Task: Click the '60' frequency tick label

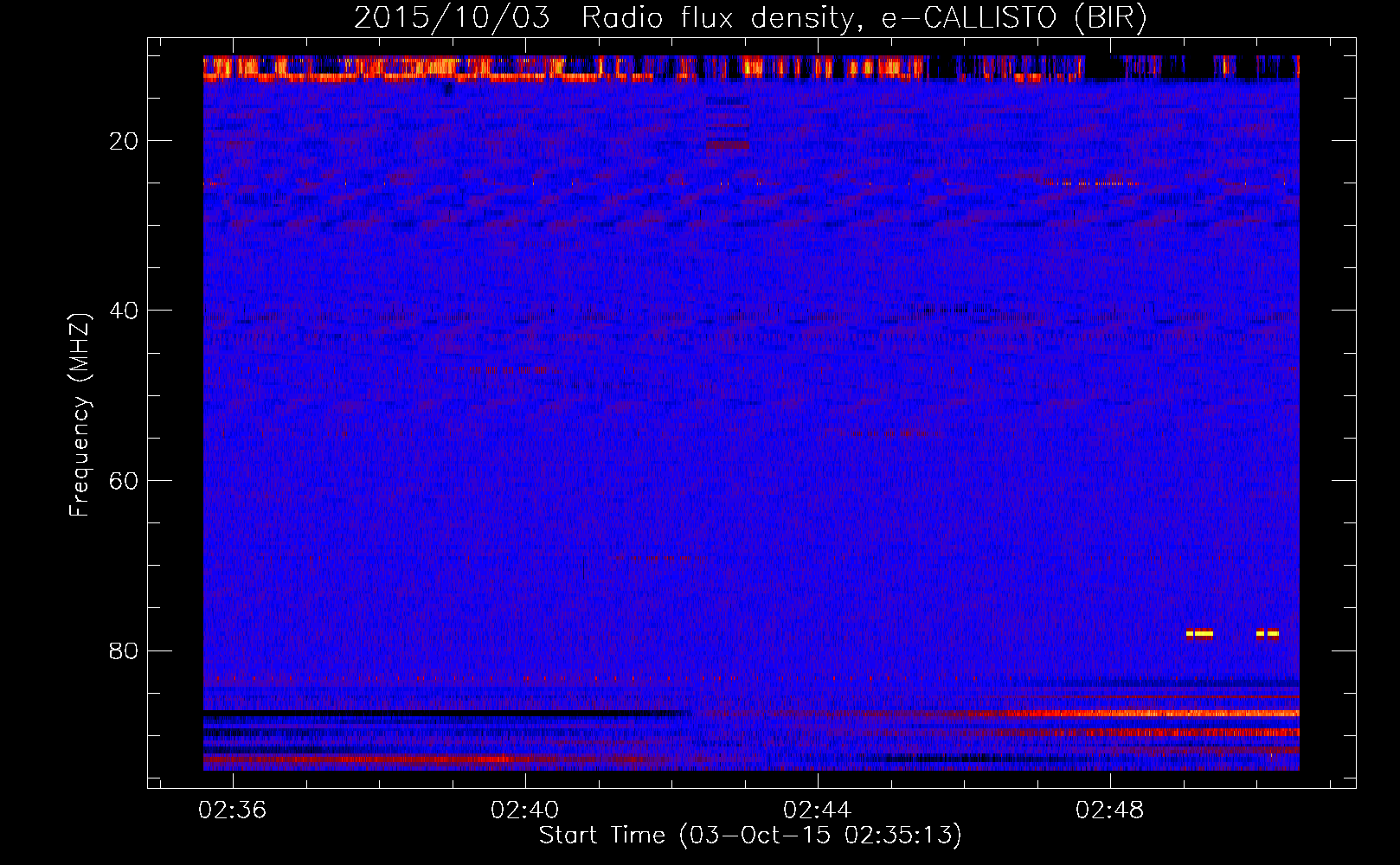Action: coord(124,481)
